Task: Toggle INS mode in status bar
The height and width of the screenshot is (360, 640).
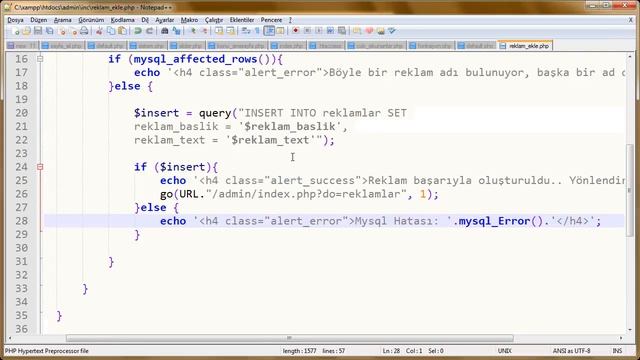Action: [x=617, y=351]
